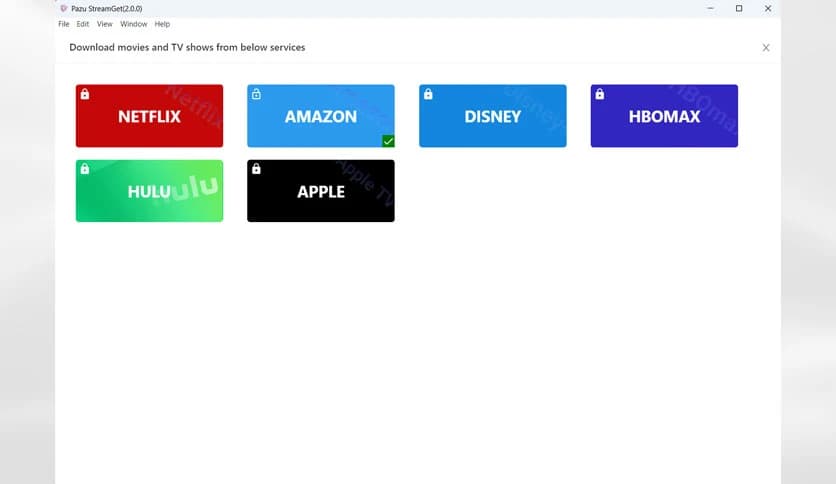Click the green checkmark on Amazon tile
The image size is (836, 484).
pyautogui.click(x=388, y=141)
